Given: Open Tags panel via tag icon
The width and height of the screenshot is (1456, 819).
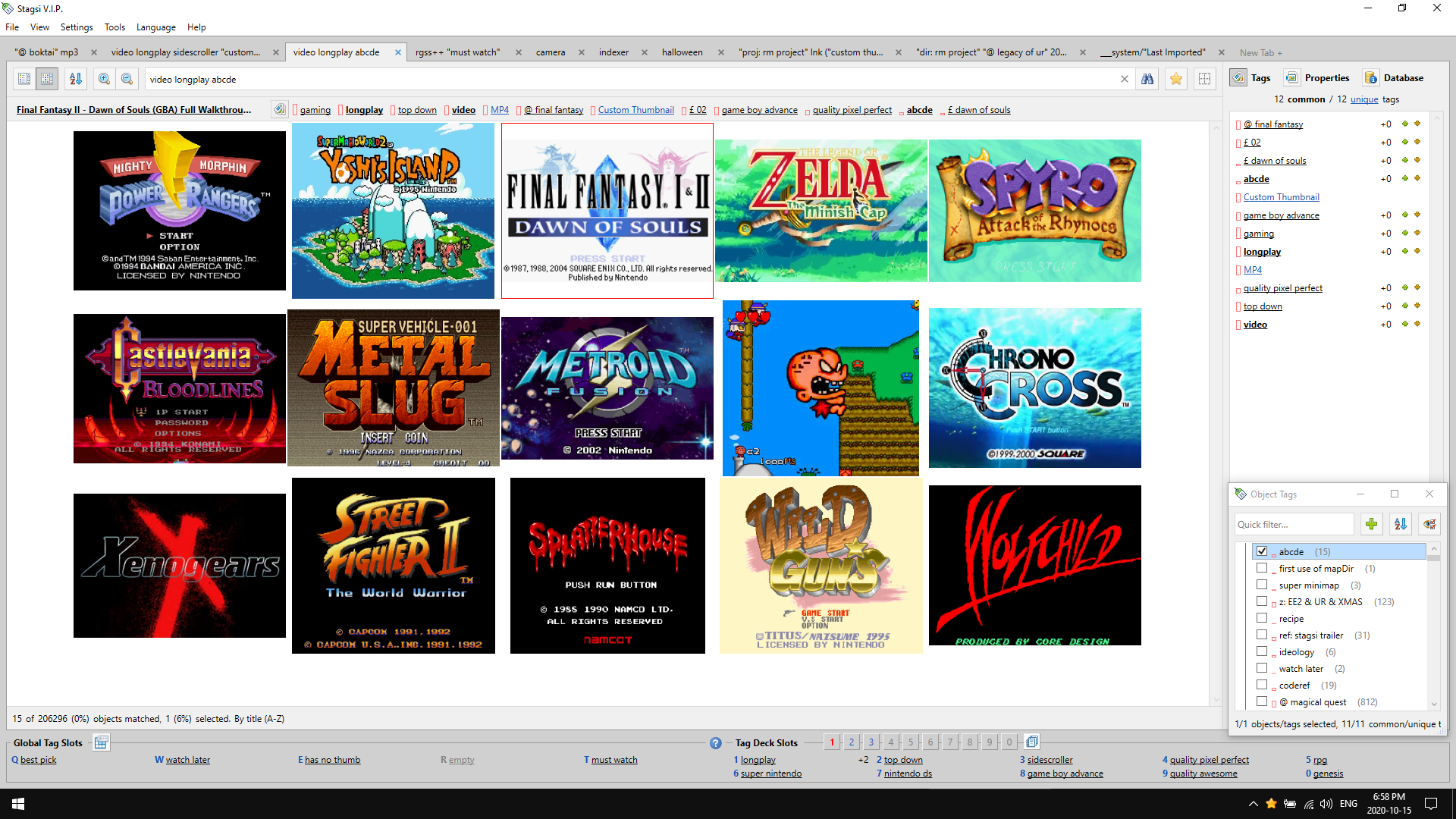Looking at the screenshot, I should [x=1238, y=77].
